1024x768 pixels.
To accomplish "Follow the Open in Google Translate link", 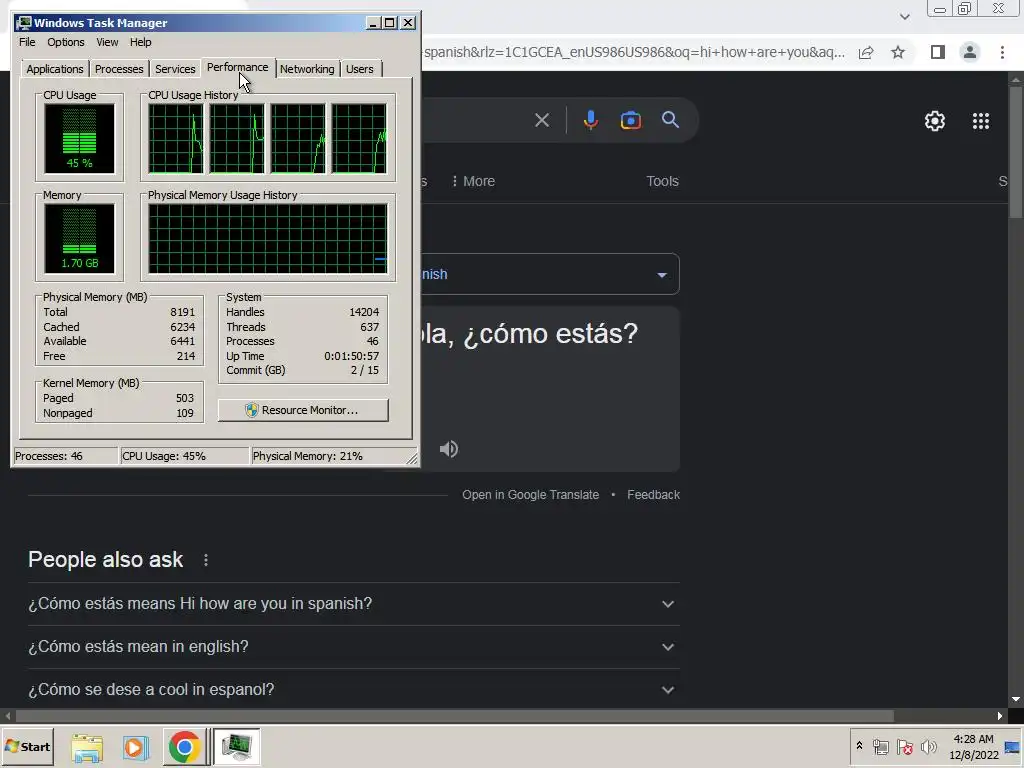I will 530,495.
